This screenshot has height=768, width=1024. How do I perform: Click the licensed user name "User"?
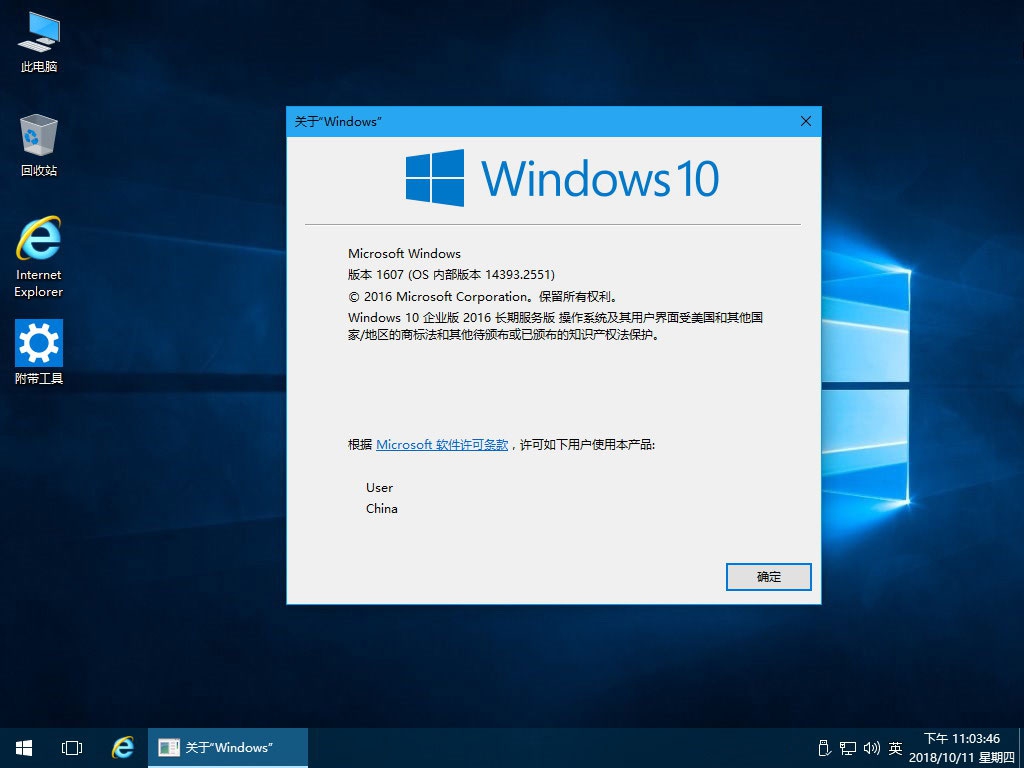[x=379, y=488]
